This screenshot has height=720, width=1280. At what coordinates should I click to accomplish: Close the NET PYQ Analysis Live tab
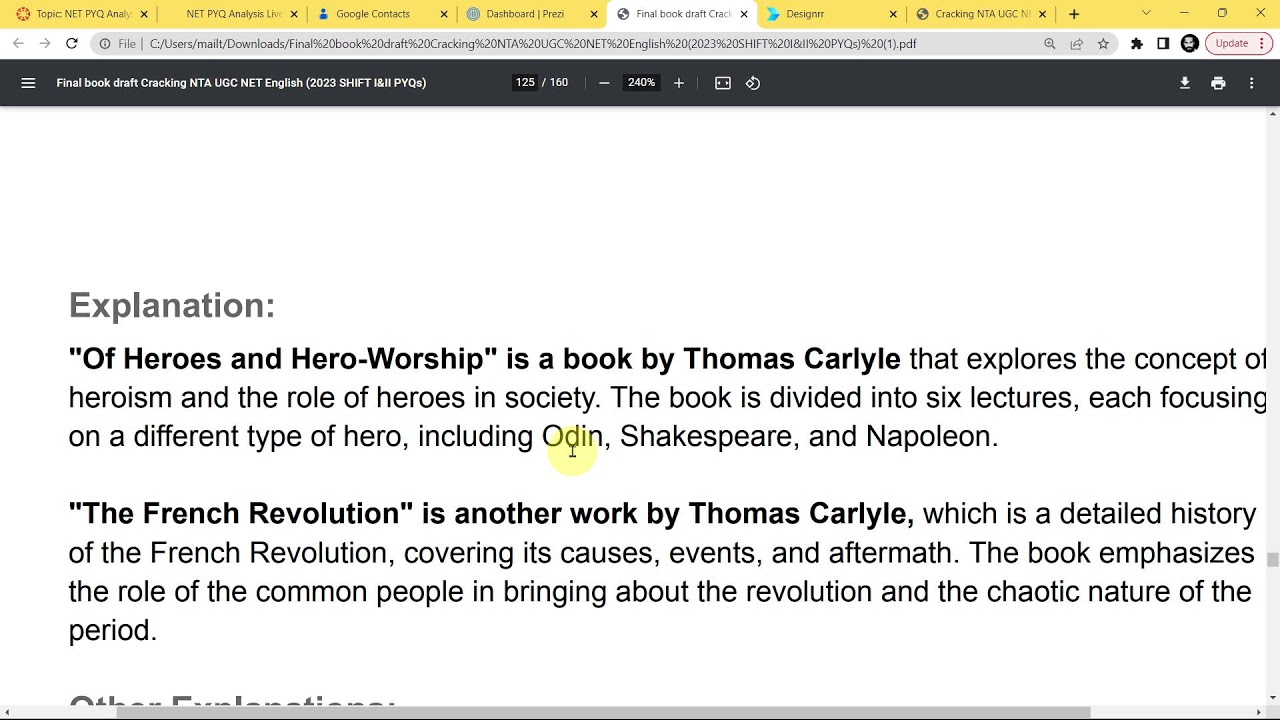click(294, 14)
